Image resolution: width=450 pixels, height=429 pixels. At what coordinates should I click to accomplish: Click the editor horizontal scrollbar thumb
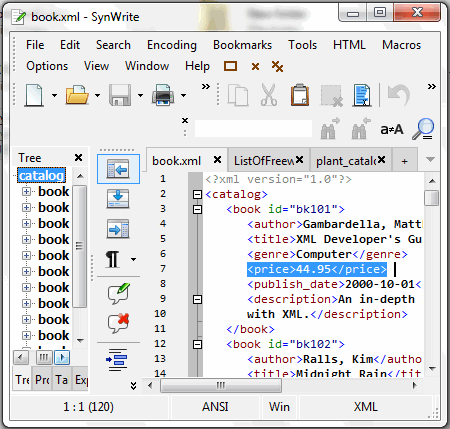click(x=221, y=386)
